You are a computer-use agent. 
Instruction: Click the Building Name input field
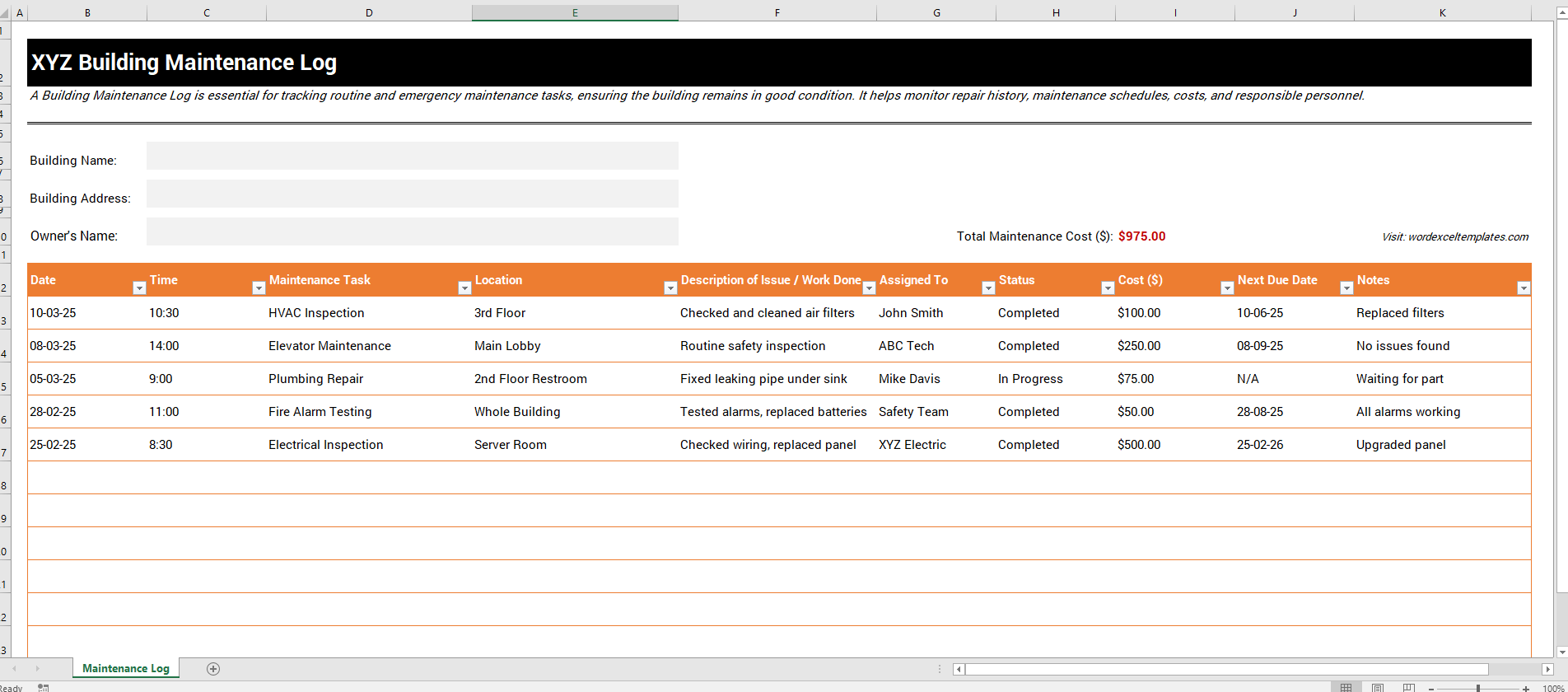(x=413, y=156)
